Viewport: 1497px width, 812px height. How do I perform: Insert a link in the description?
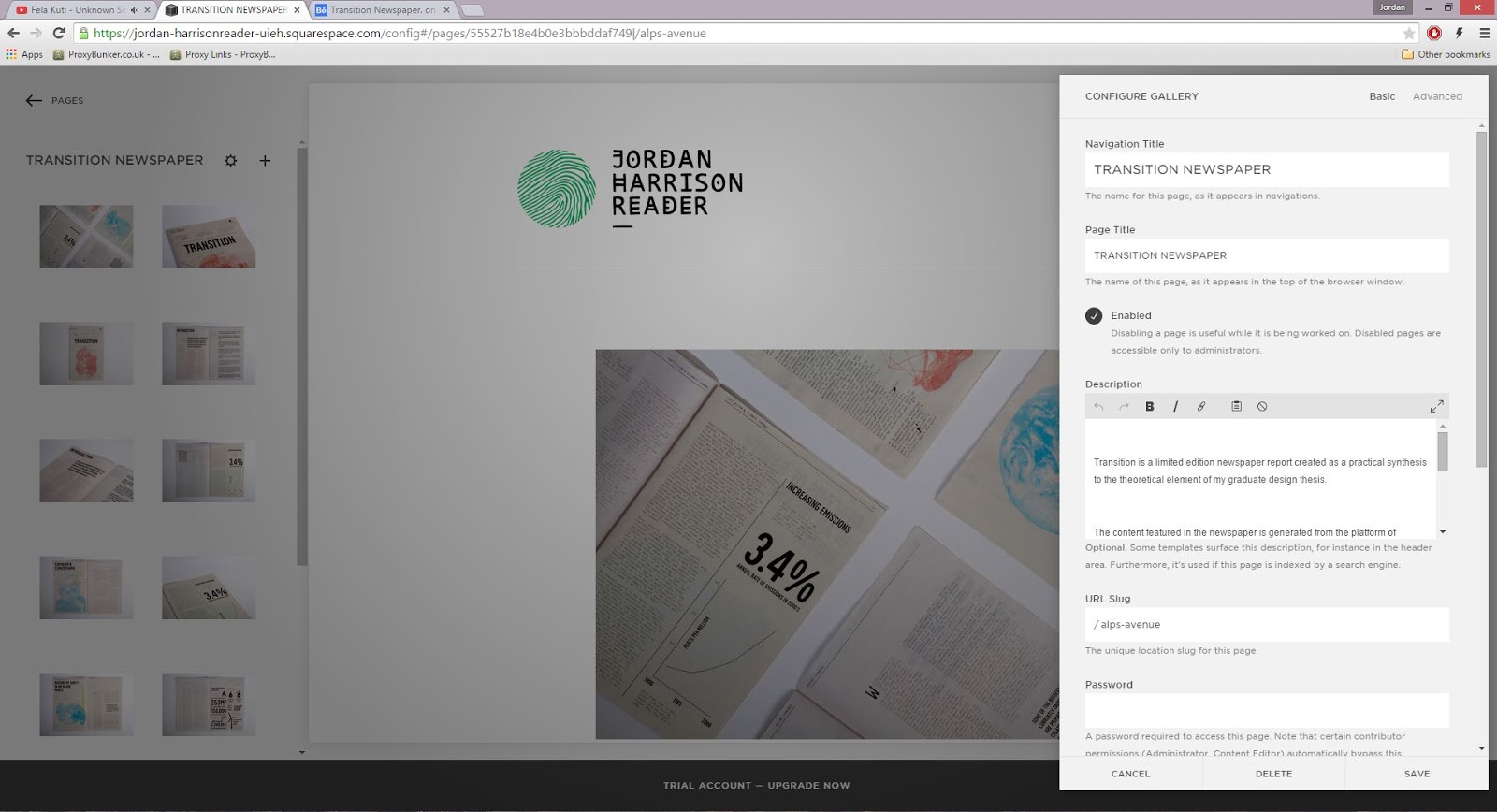tap(1201, 406)
